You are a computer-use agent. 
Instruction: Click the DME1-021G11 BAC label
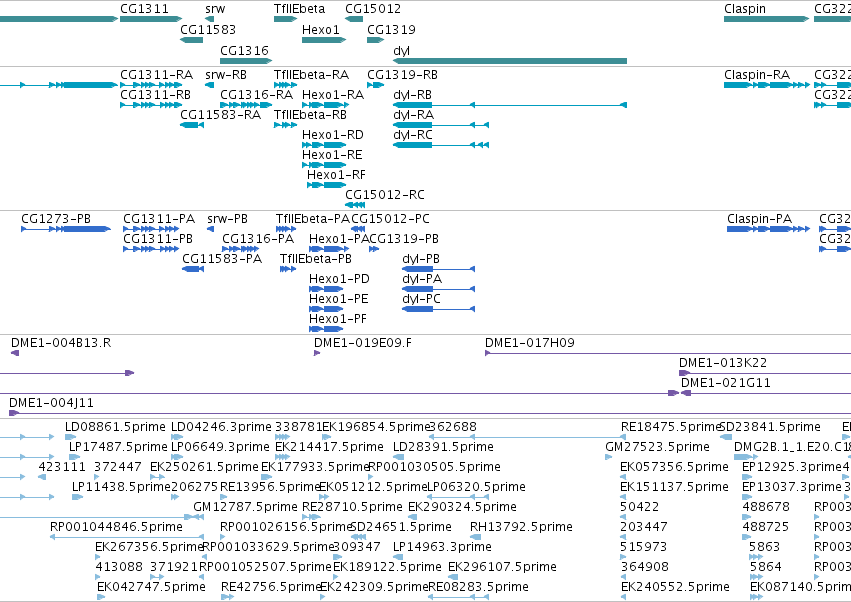(726, 383)
